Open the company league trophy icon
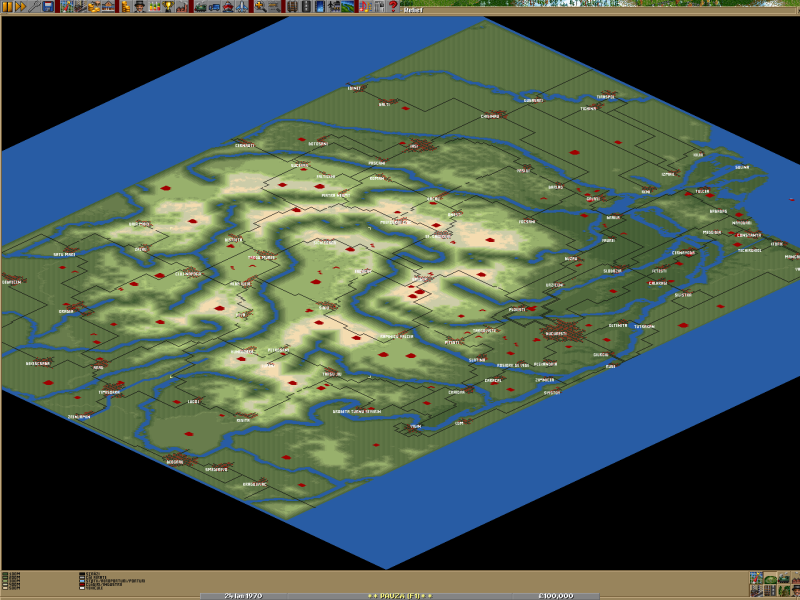 point(168,6)
